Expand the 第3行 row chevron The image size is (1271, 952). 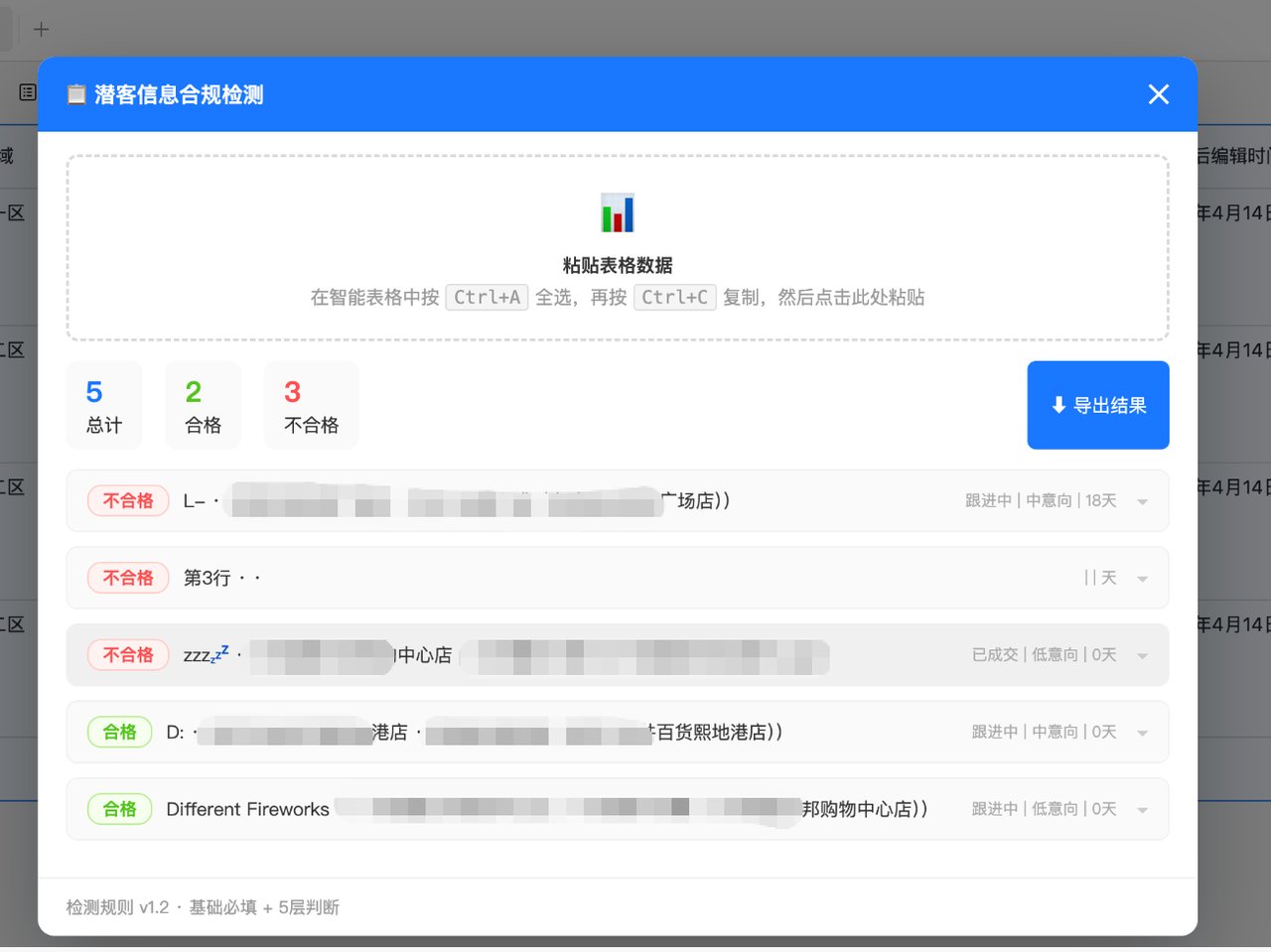point(1142,579)
